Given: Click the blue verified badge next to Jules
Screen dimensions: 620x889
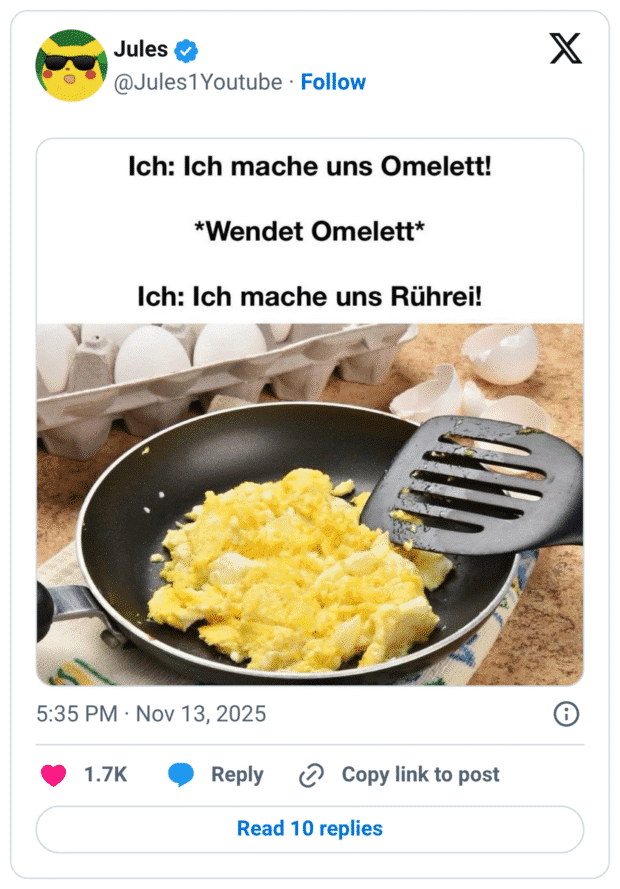Looking at the screenshot, I should point(185,49).
